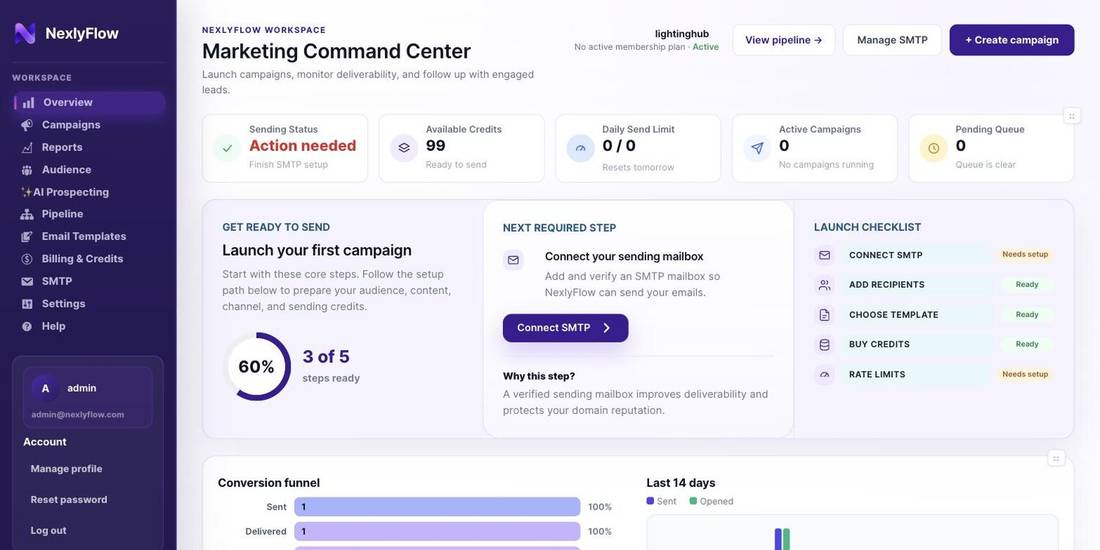Click the Sending Status checkmark icon

point(227,149)
